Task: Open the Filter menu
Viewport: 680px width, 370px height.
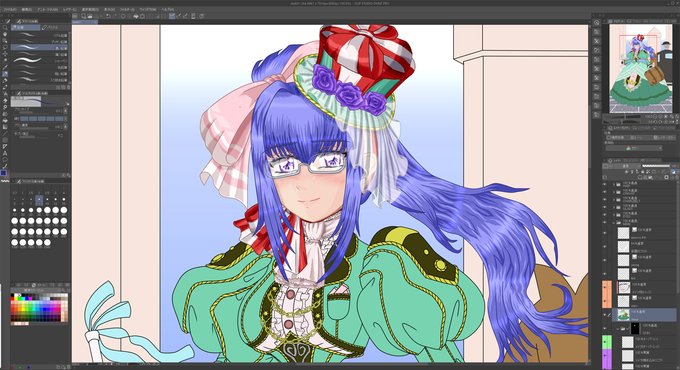Action: click(x=127, y=9)
